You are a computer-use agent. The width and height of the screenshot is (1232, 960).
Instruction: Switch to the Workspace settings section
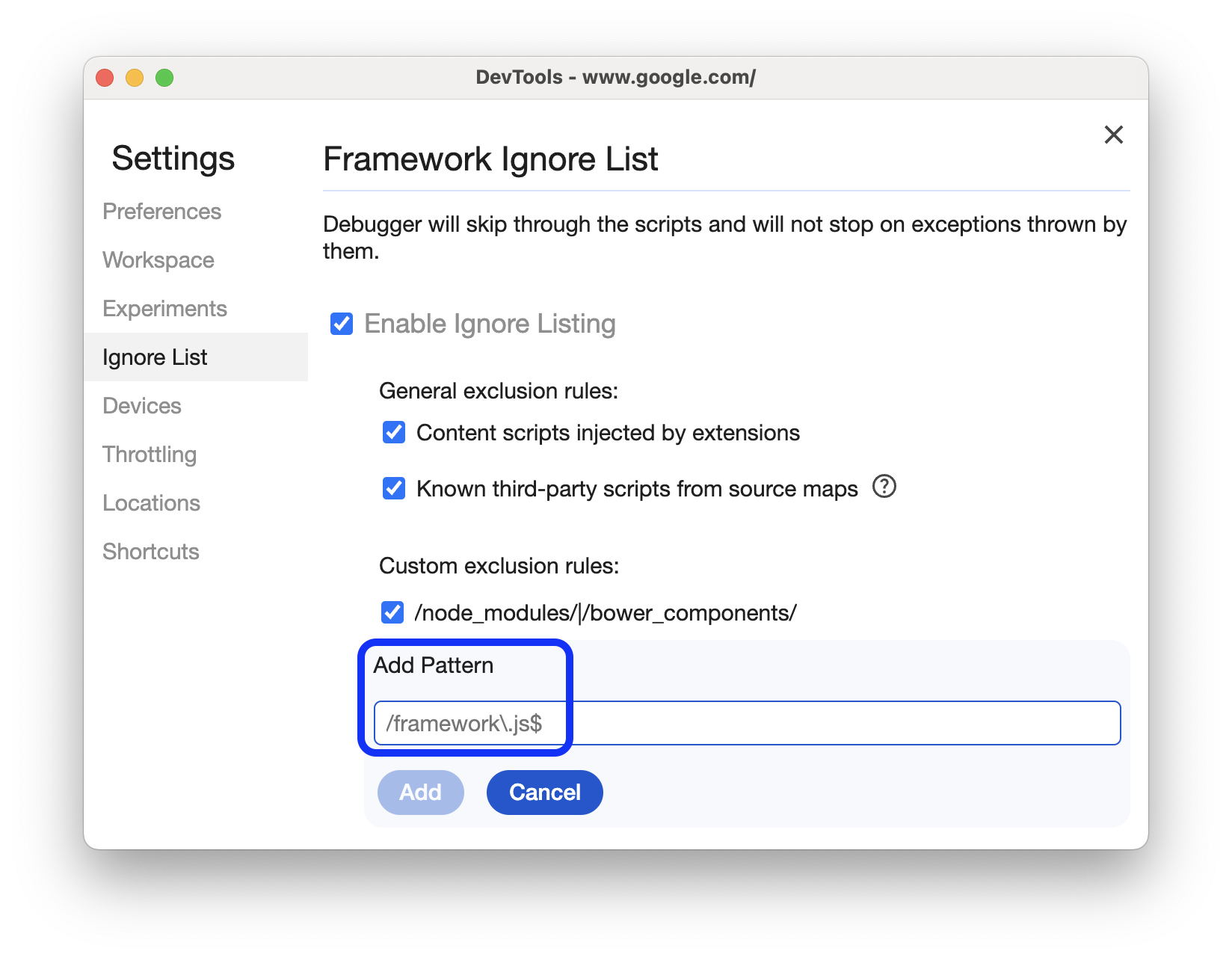pyautogui.click(x=158, y=260)
